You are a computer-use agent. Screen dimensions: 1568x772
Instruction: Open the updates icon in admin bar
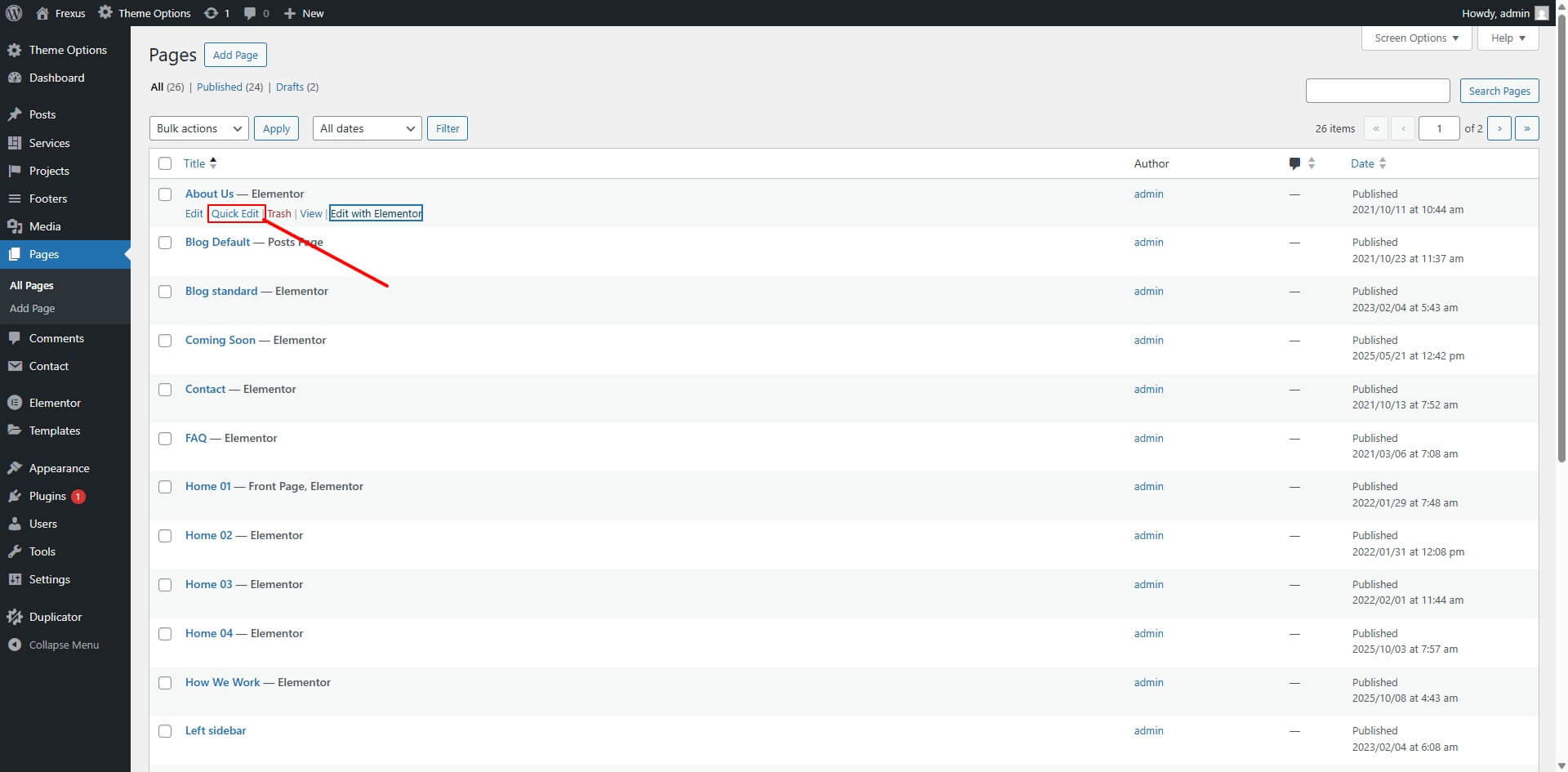212,13
